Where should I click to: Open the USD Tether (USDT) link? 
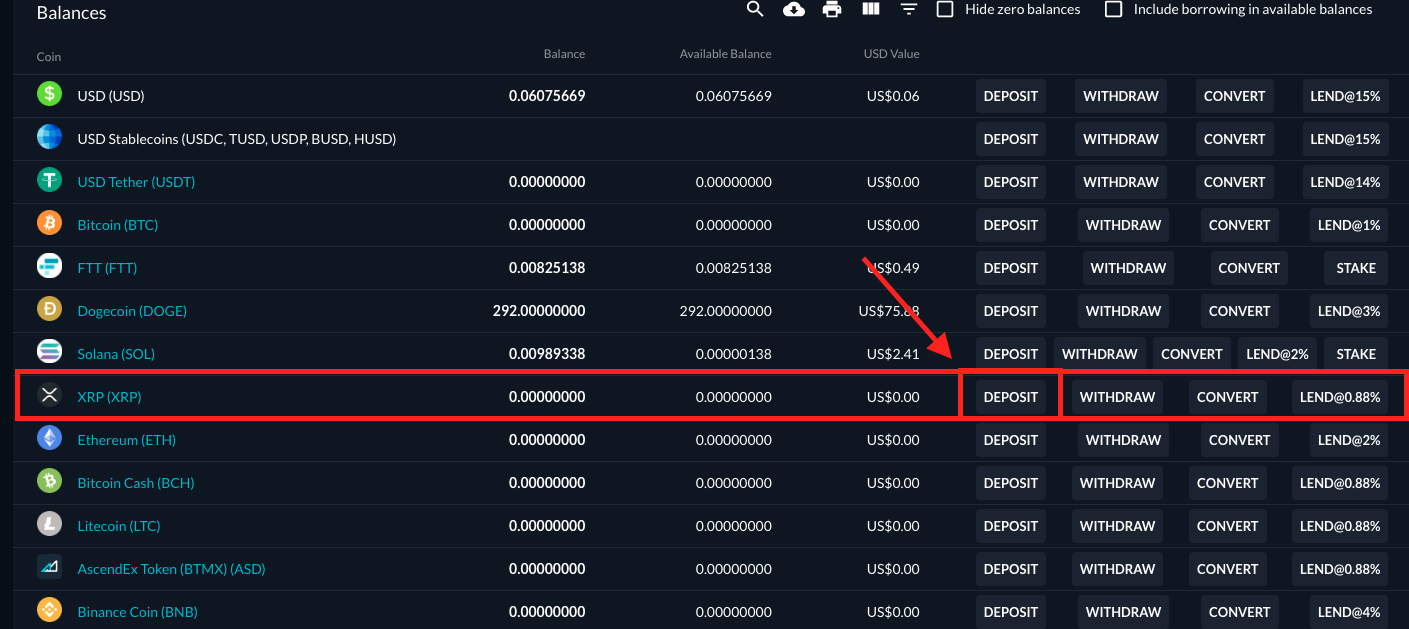click(x=136, y=182)
